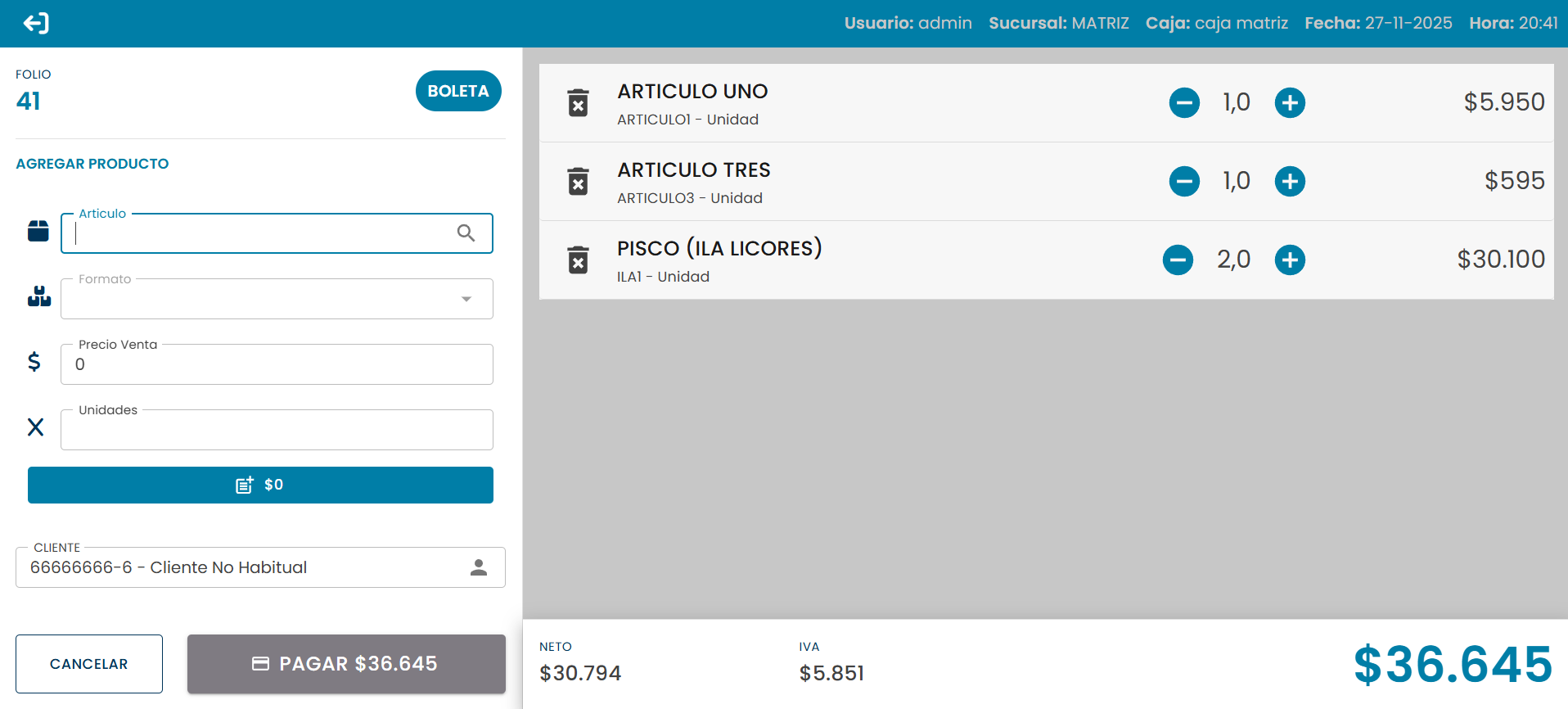Click the dollar sign icon next to Precio Venta
1568x709 pixels.
click(x=34, y=361)
